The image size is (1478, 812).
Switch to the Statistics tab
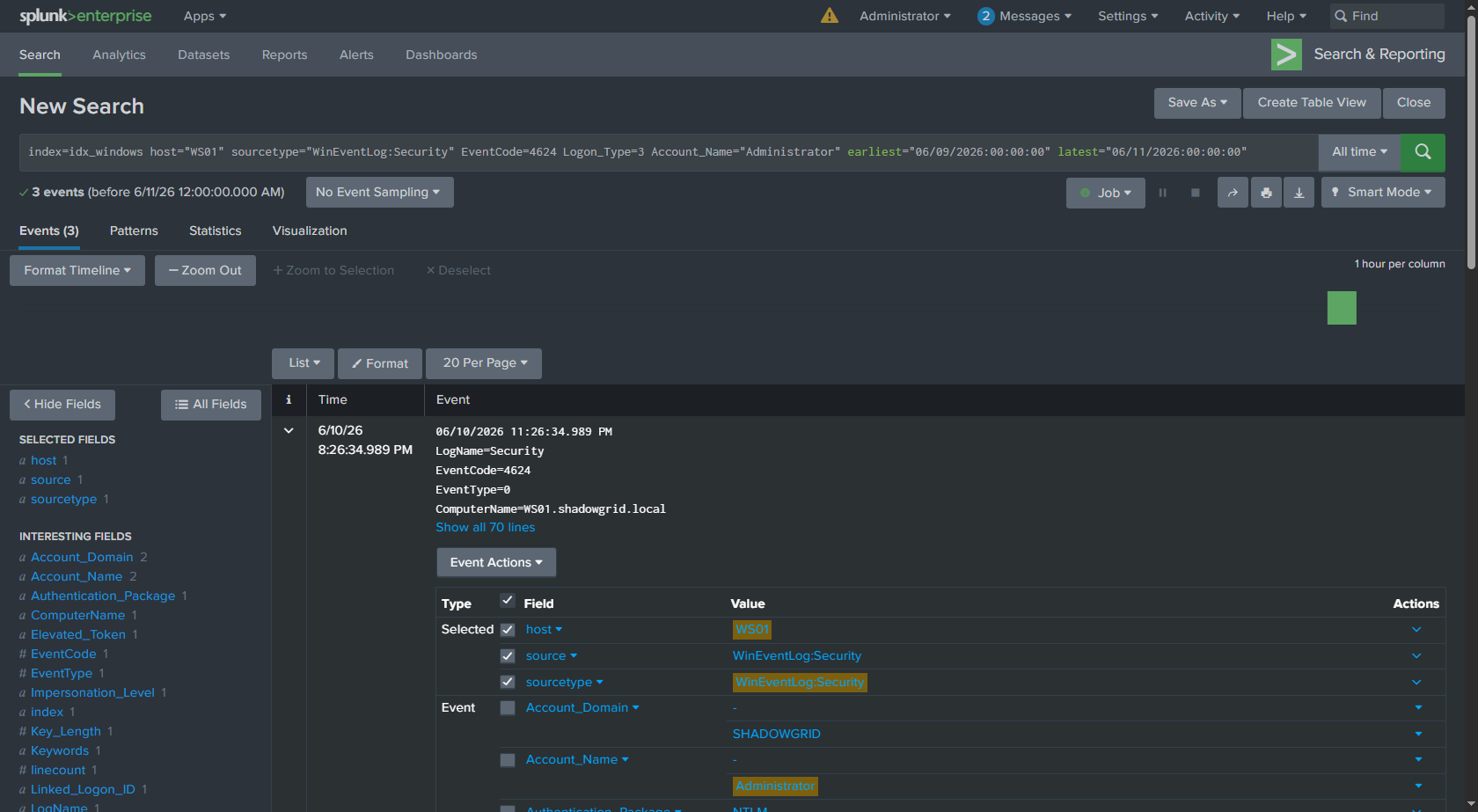point(216,230)
